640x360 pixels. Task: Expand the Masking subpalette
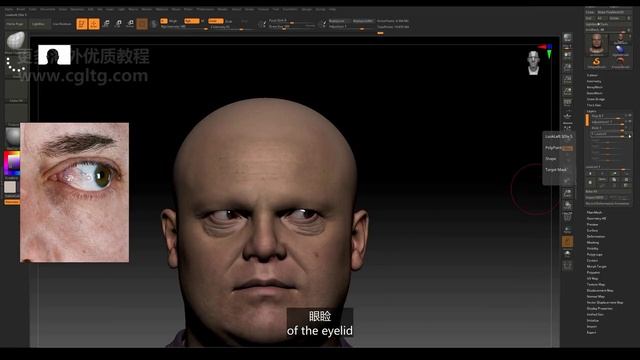click(x=593, y=242)
